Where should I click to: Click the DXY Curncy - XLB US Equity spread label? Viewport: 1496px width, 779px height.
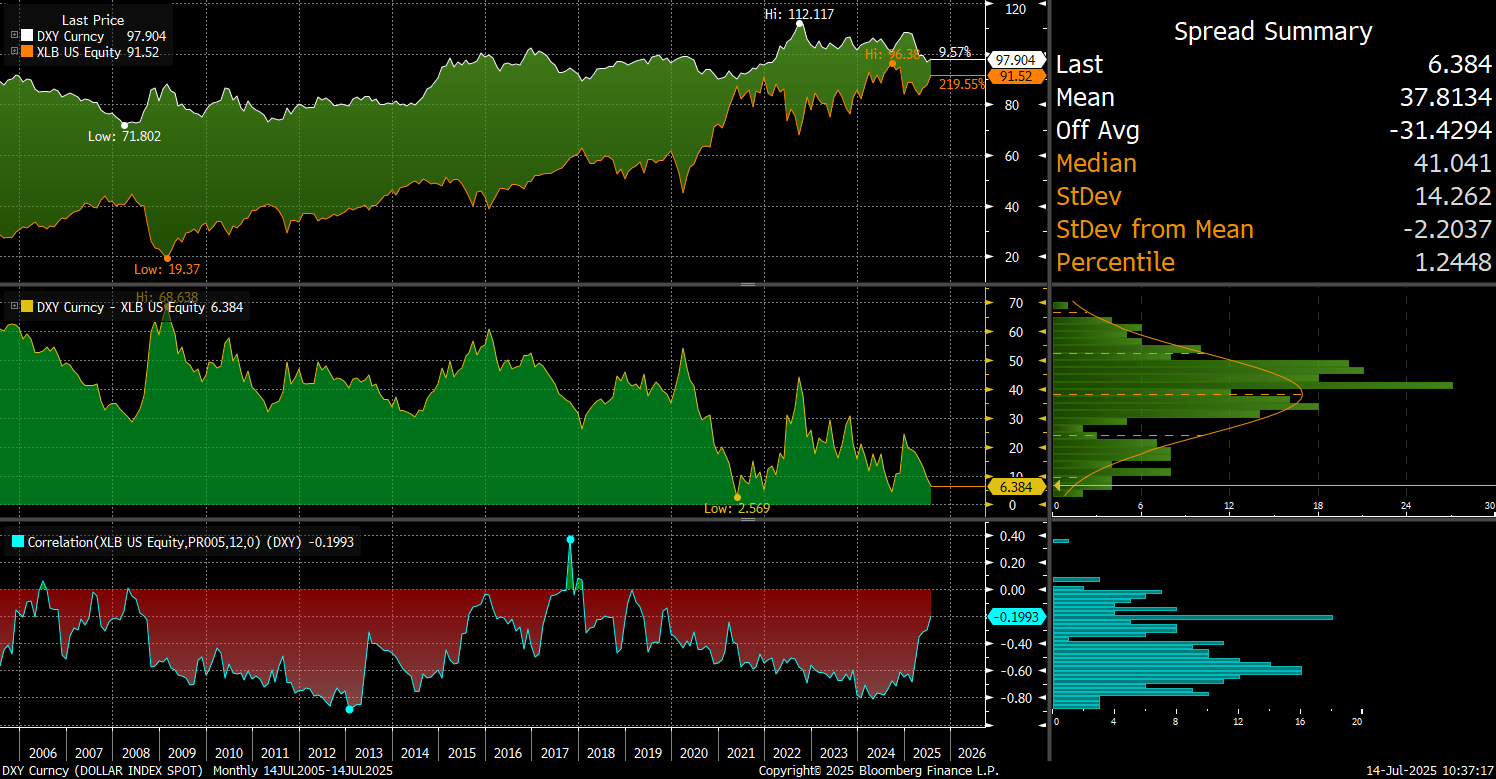[119, 307]
